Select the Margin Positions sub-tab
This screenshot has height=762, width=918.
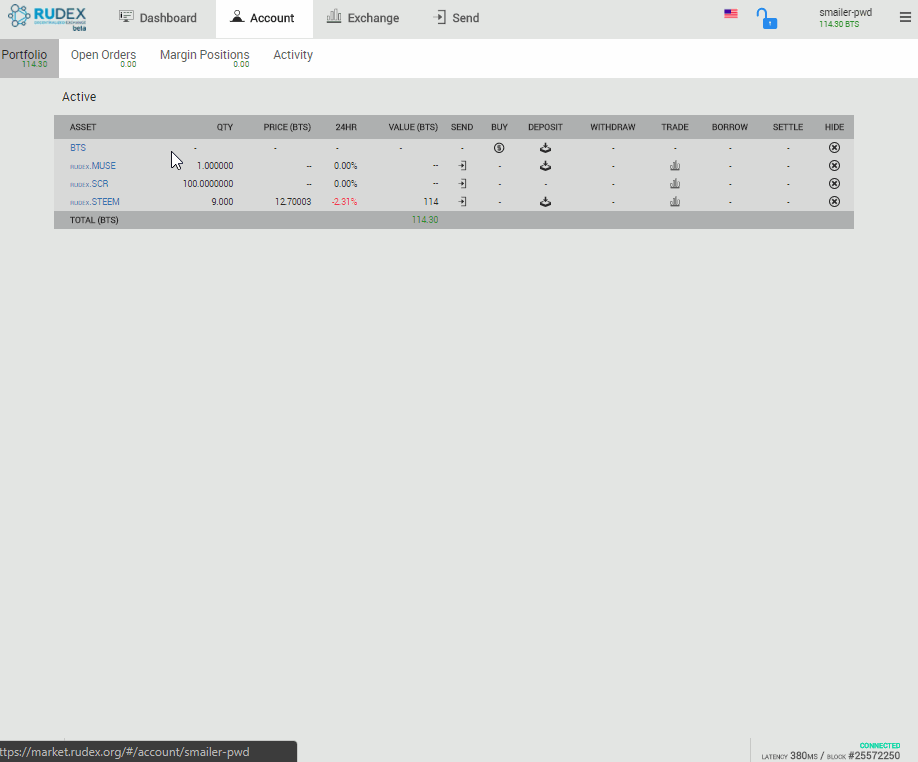coord(205,58)
